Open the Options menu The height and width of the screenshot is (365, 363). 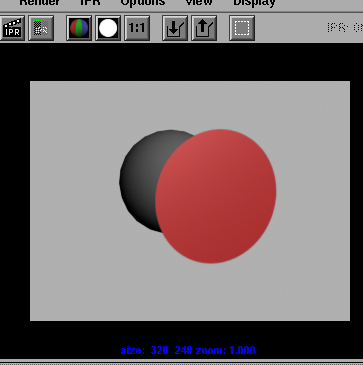pos(143,3)
